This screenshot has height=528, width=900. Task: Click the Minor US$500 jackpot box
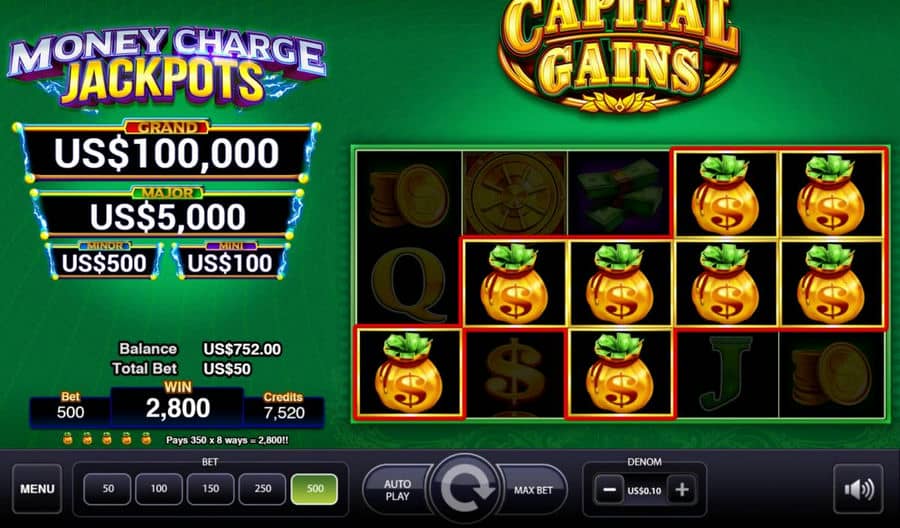click(x=104, y=262)
